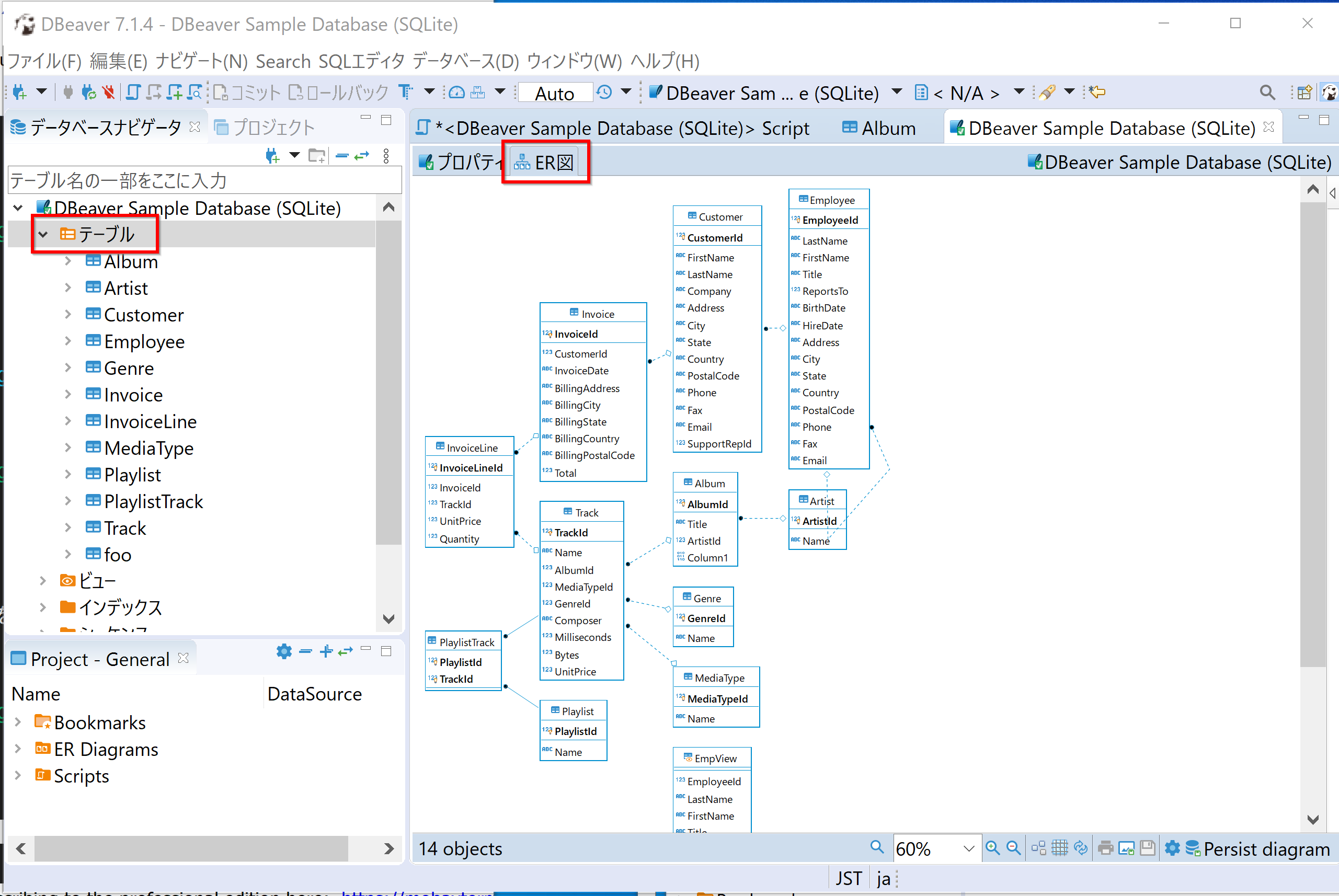Click the Commit (コミット) toolbar button

coord(246,93)
